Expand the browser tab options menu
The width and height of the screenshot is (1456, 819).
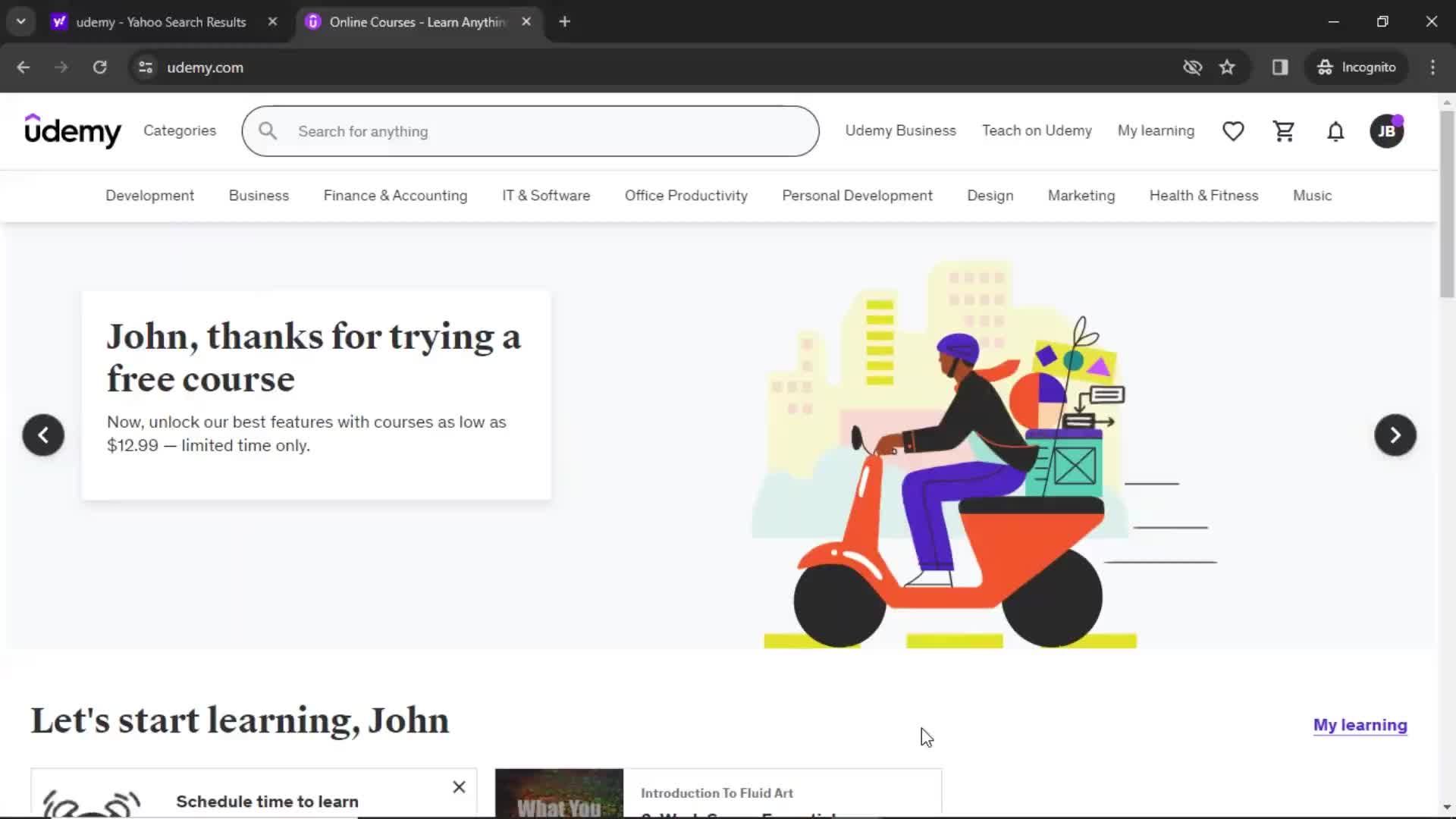coord(21,21)
